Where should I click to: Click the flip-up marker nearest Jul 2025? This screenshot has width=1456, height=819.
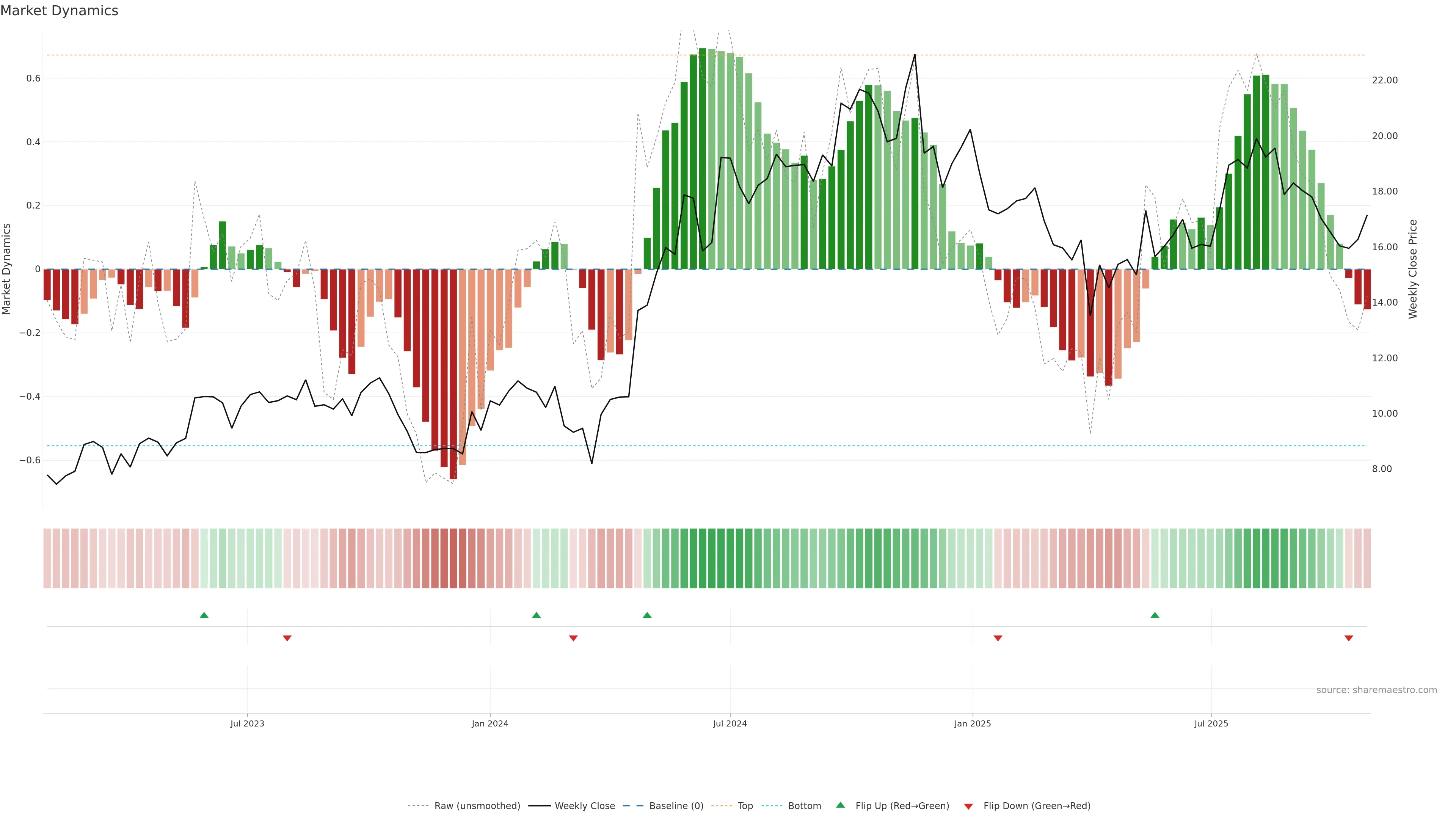point(1155,615)
